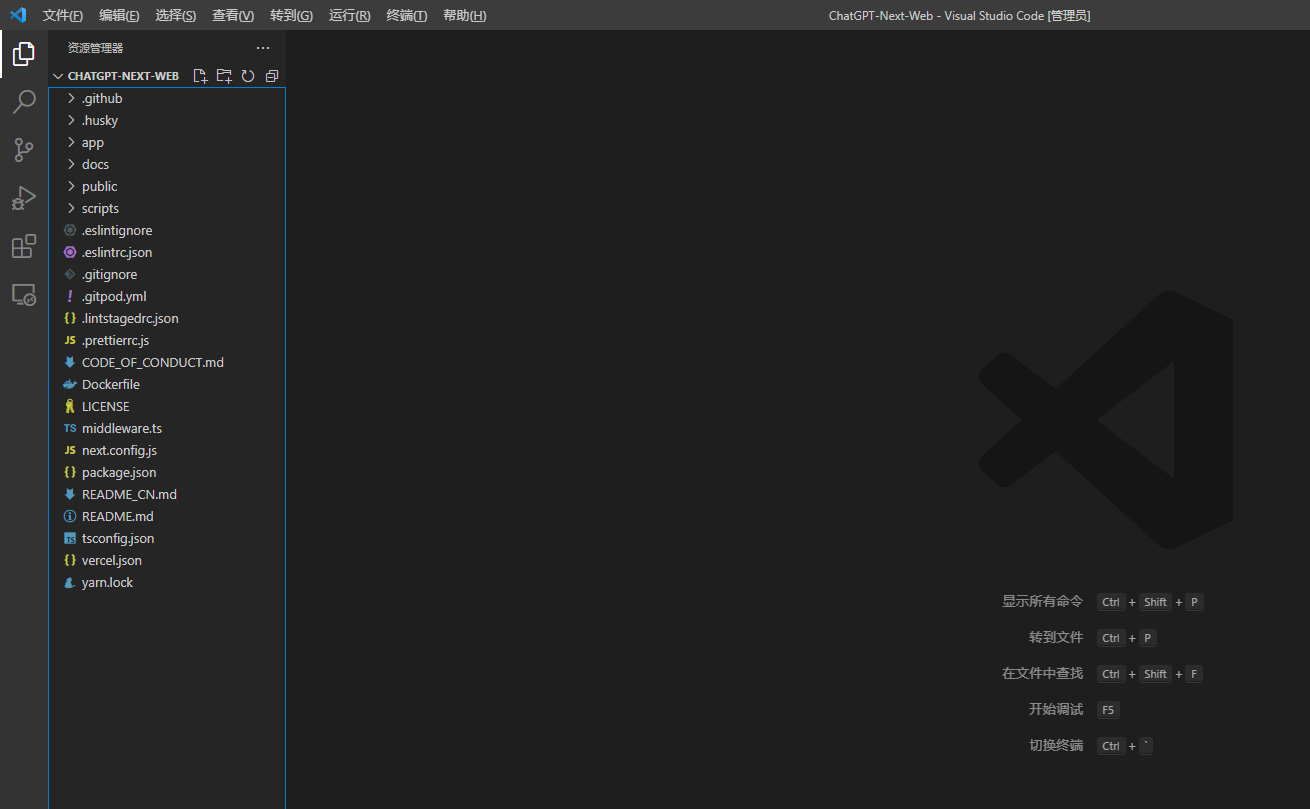Open the 选择(S) menu
Image resolution: width=1310 pixels, height=809 pixels.
point(176,15)
